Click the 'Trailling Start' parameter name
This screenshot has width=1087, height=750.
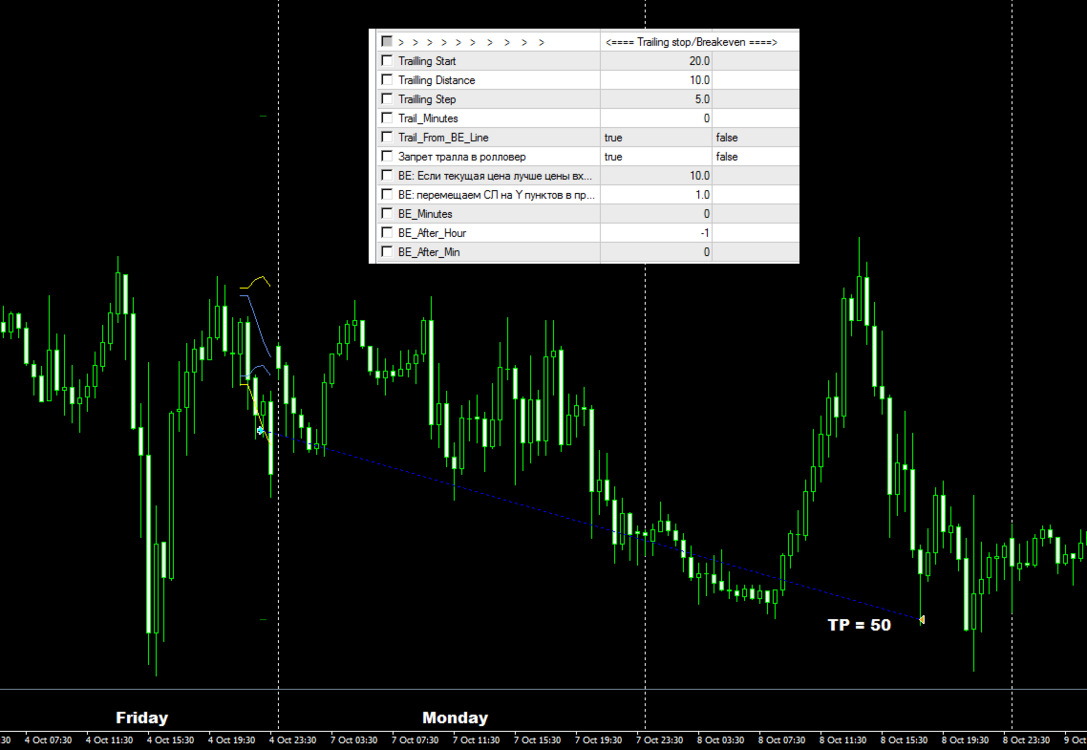click(427, 61)
